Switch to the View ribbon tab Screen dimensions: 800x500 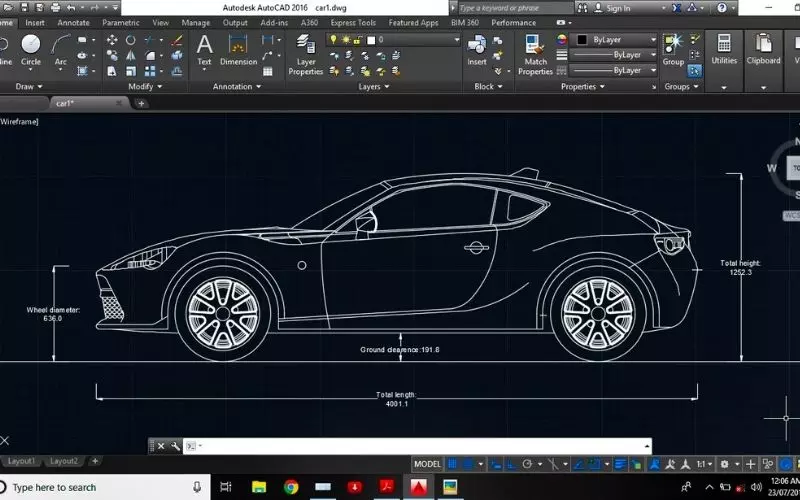(x=161, y=22)
